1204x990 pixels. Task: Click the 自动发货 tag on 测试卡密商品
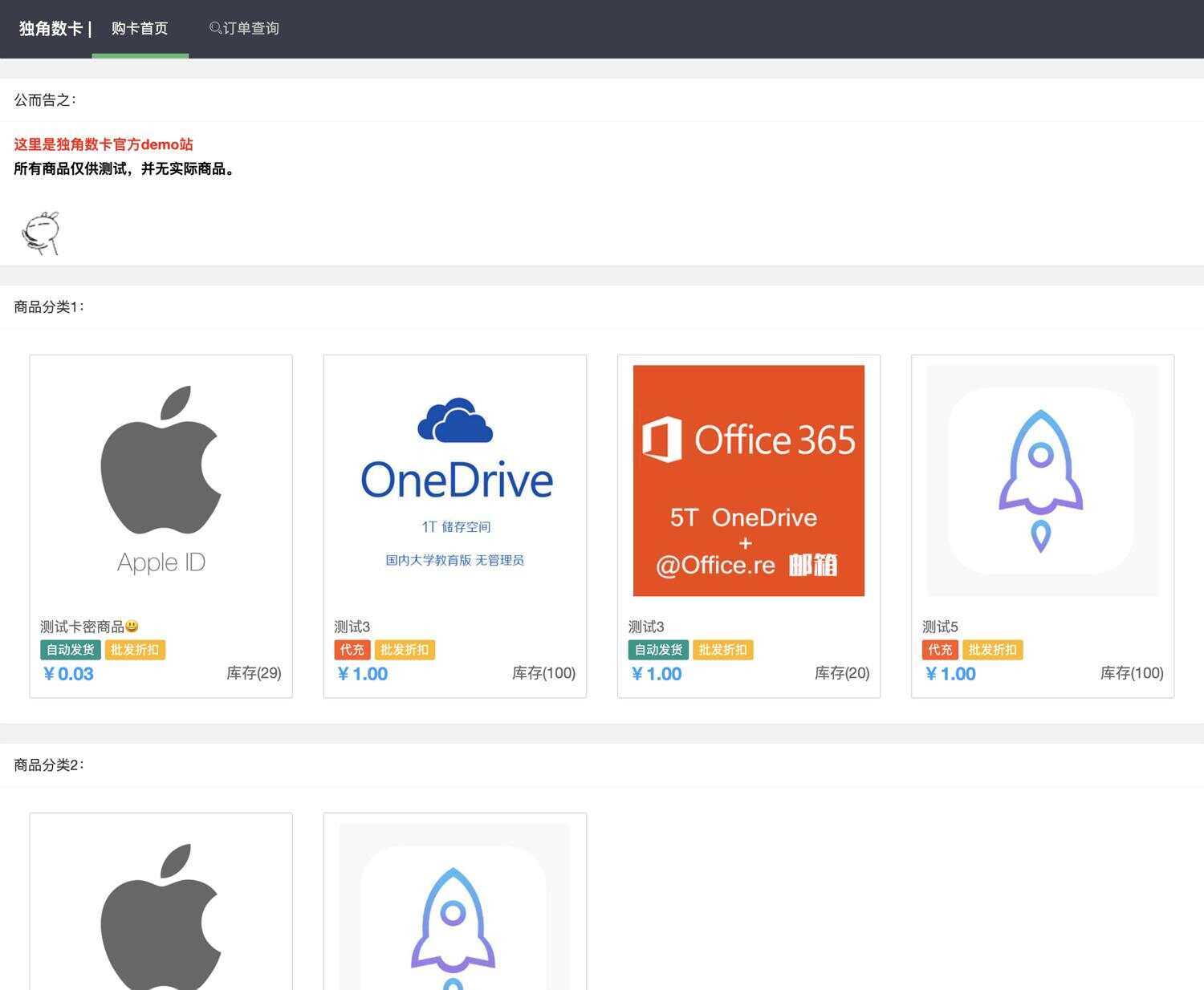pyautogui.click(x=69, y=650)
